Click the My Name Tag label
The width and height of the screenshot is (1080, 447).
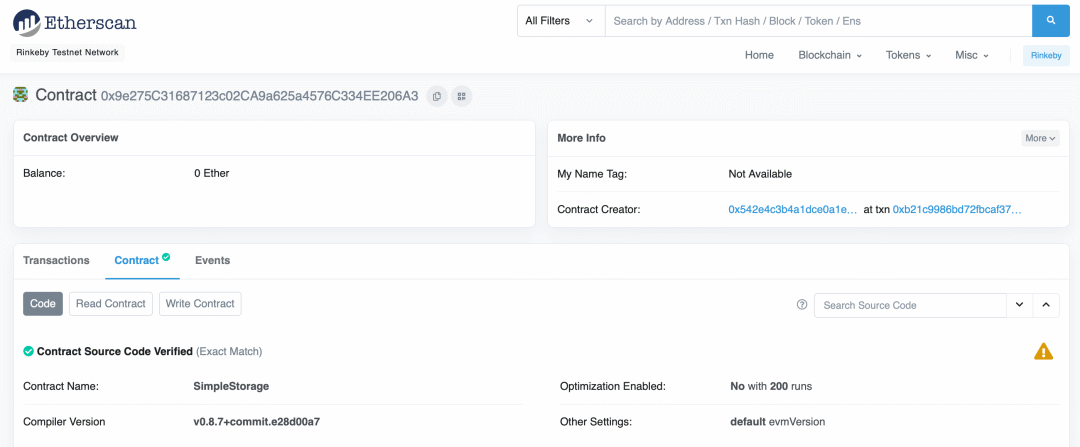coord(592,174)
